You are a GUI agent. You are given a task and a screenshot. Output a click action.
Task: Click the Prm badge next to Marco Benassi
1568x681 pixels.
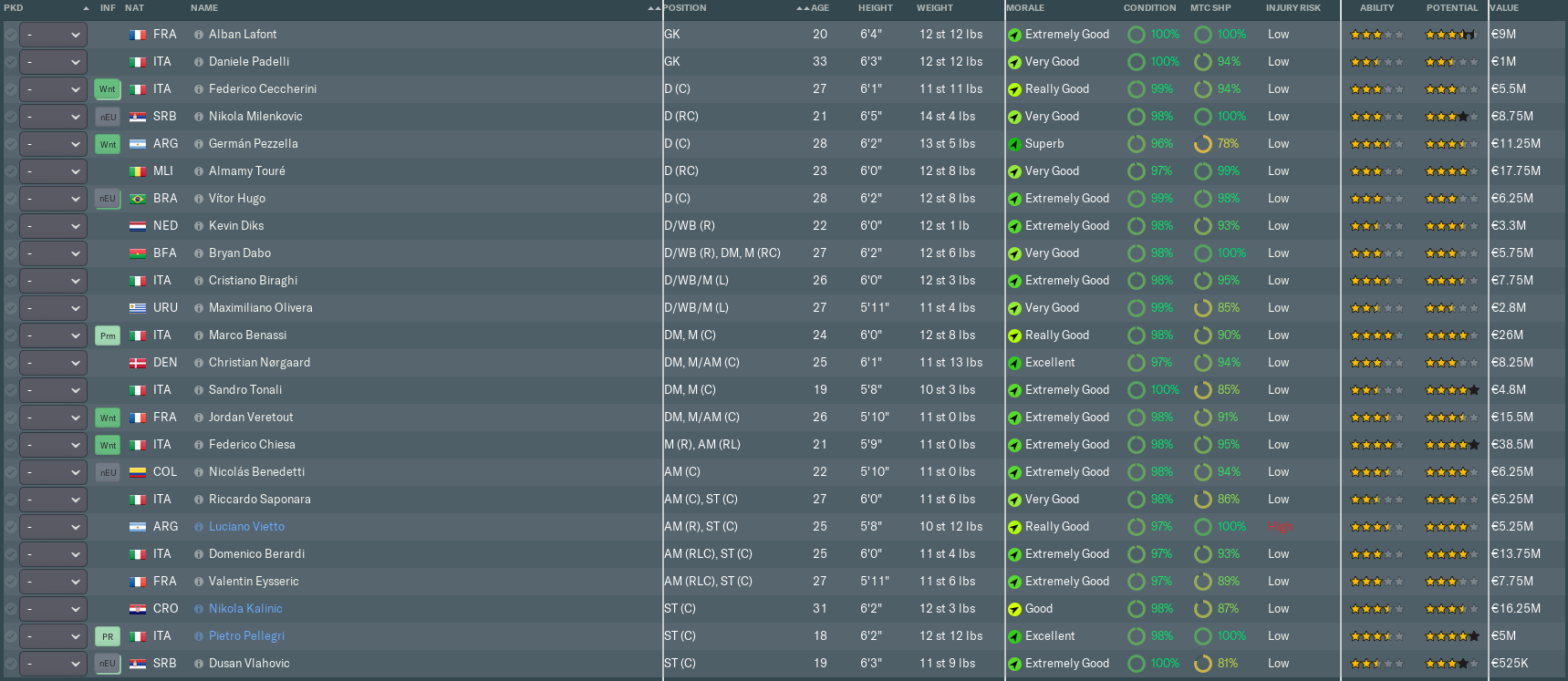[108, 335]
